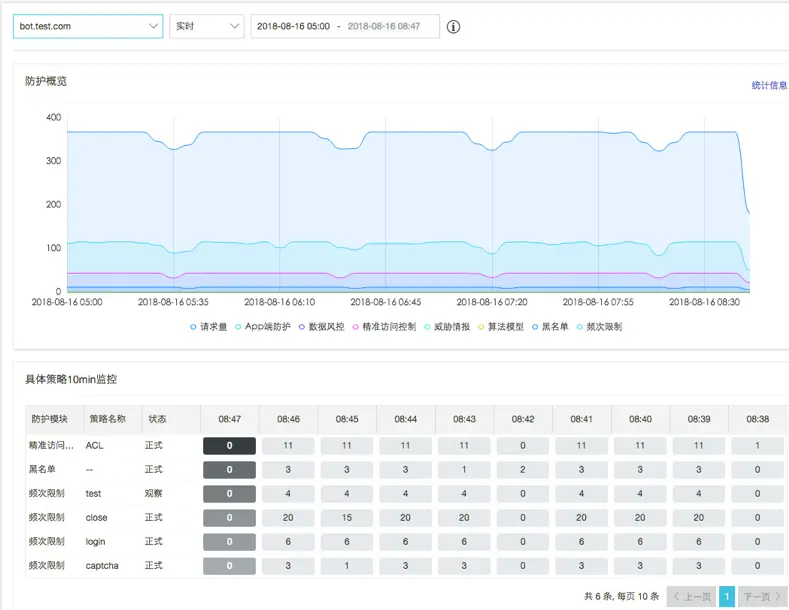Click the captcha value 1 at 08:45

pyautogui.click(x=347, y=566)
